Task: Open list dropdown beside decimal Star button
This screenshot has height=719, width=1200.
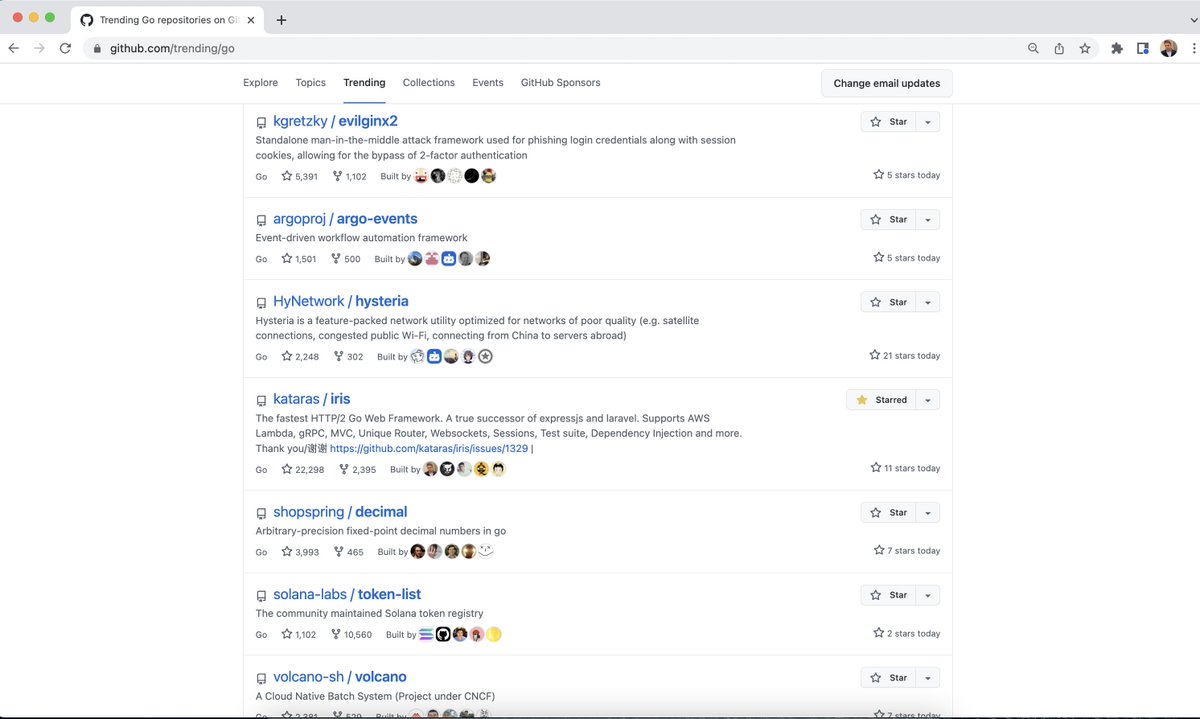Action: click(928, 513)
